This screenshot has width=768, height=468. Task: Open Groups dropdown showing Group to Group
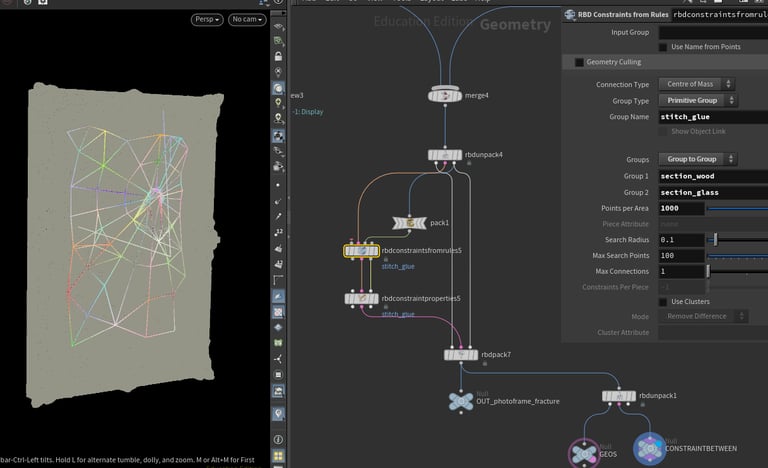coord(698,159)
